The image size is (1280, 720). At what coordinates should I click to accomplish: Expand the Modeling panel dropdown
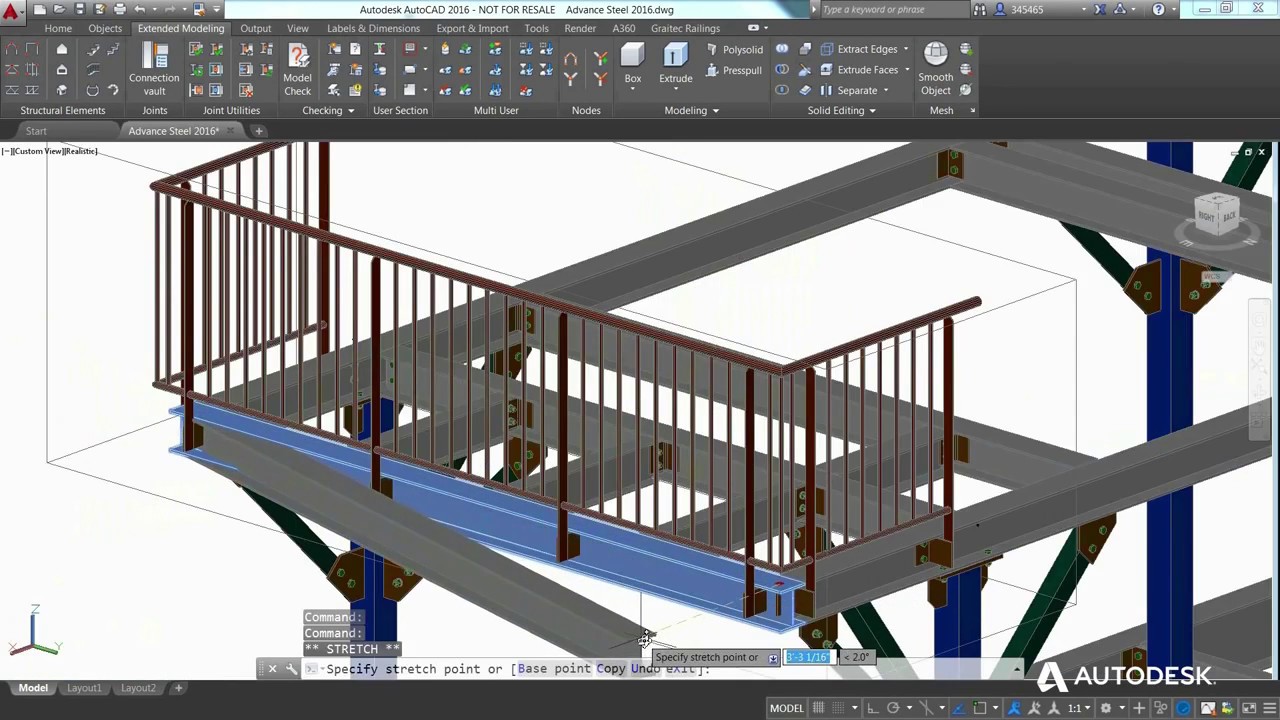click(x=715, y=111)
